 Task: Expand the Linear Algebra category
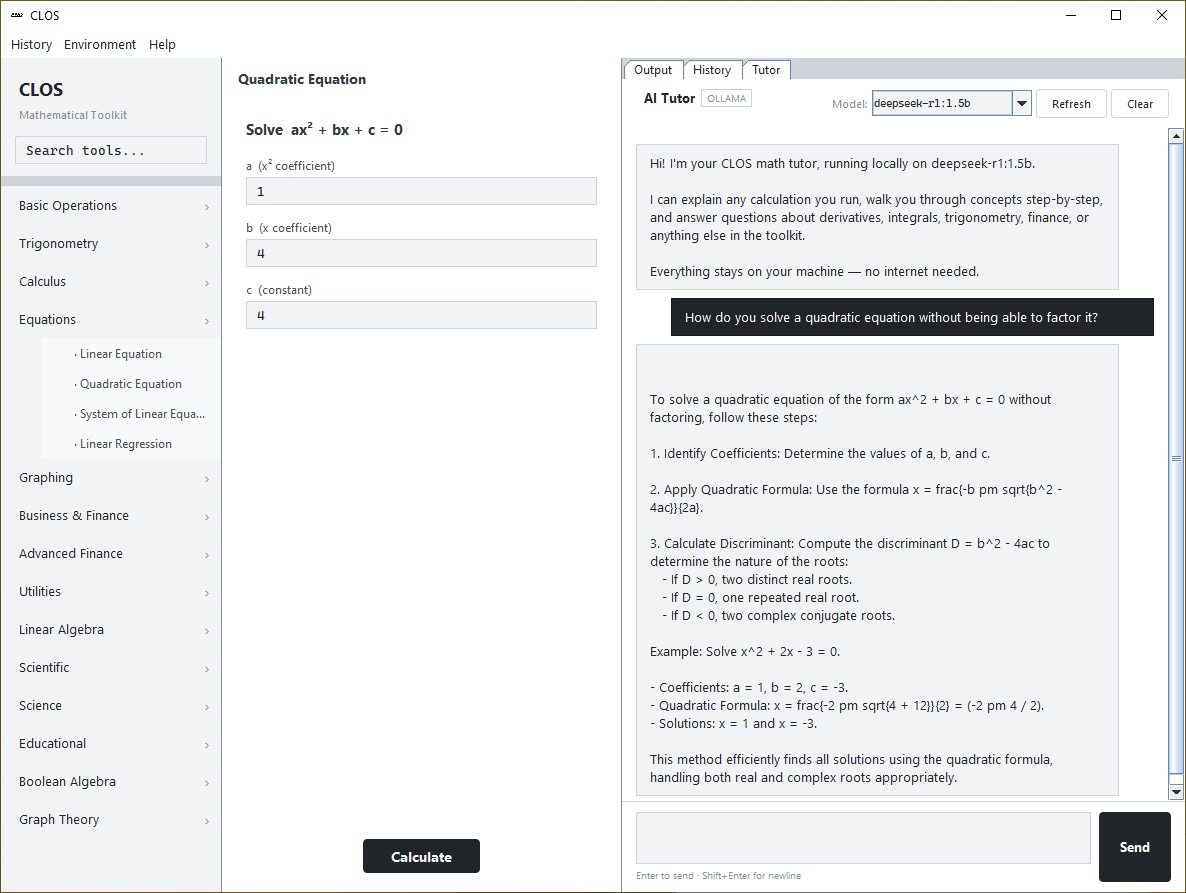111,629
